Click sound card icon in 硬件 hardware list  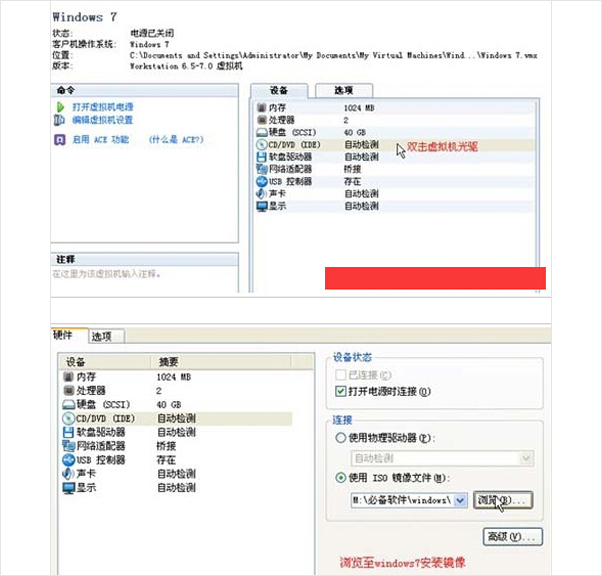(x=68, y=473)
